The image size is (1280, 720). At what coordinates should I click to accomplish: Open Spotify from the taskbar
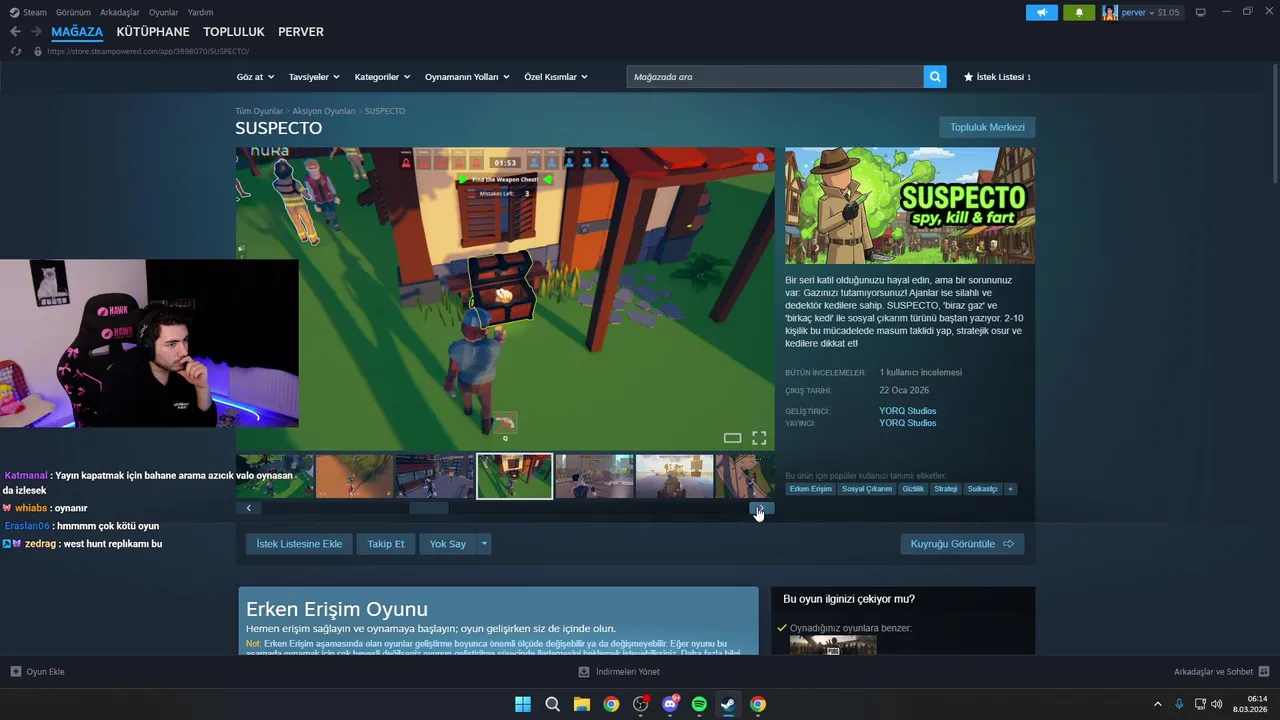699,704
